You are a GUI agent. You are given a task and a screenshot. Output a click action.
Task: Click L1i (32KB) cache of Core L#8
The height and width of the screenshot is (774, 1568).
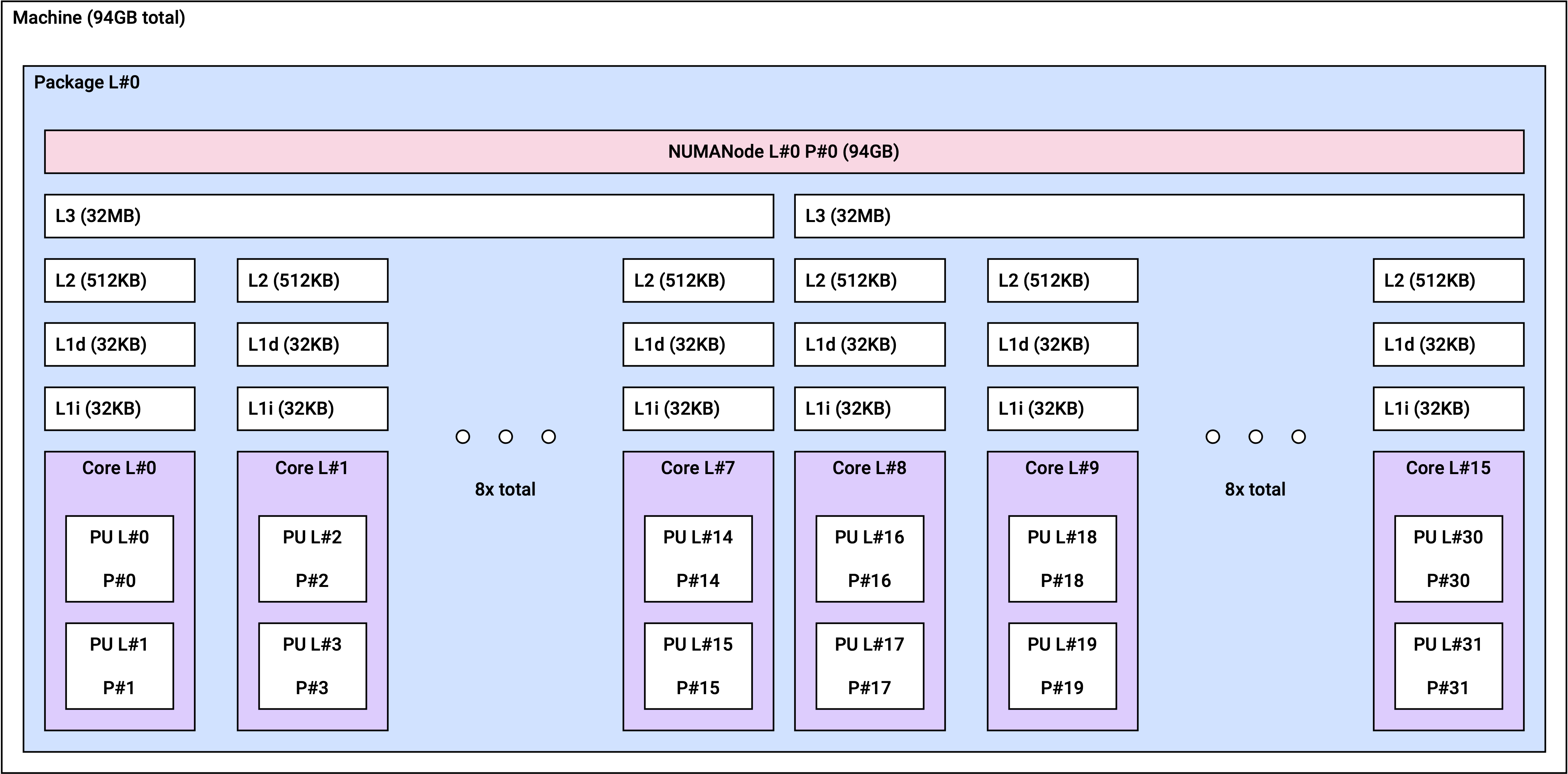(x=870, y=408)
